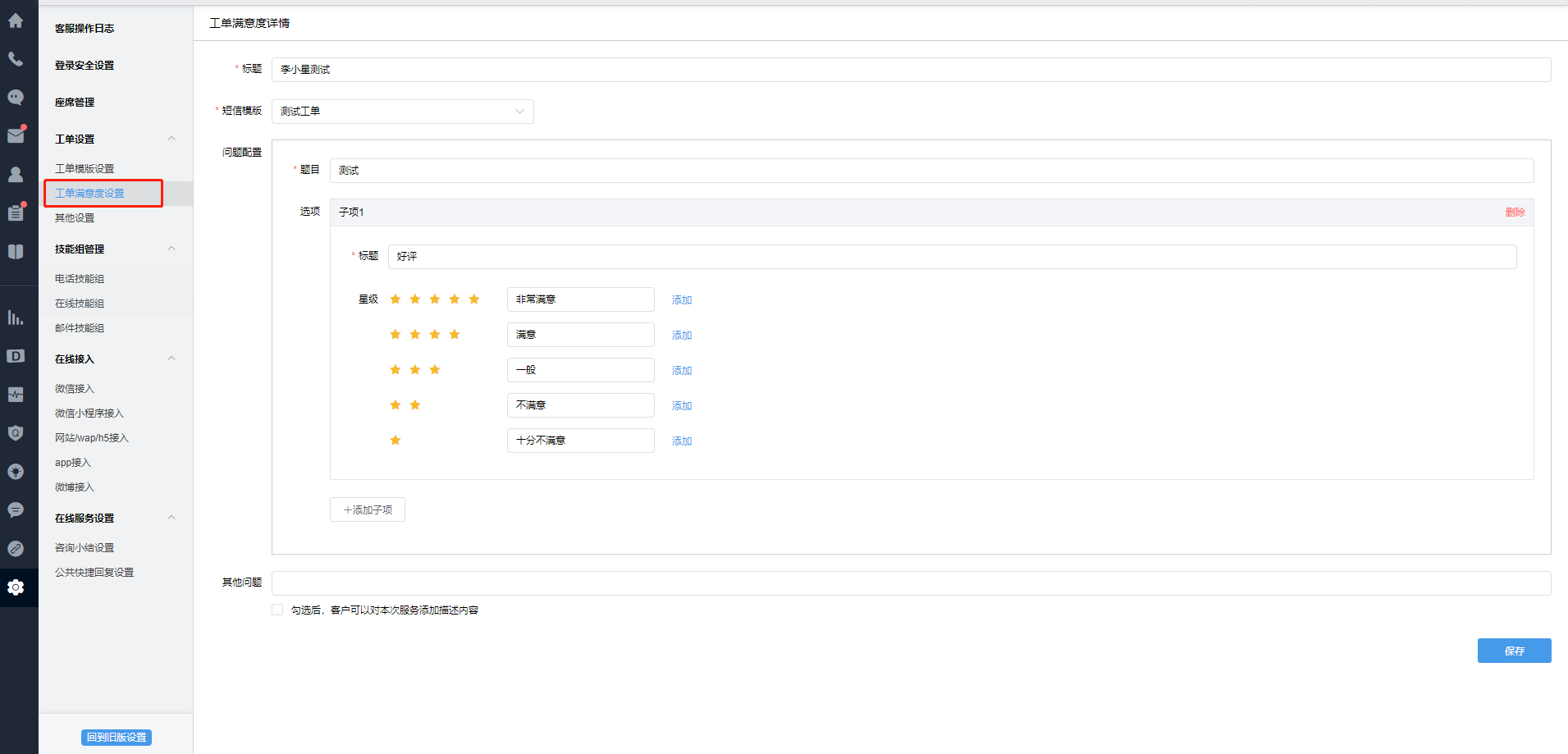Viewport: 1568px width, 754px height.
Task: Select 微博接入 submenu item
Action: tap(75, 487)
